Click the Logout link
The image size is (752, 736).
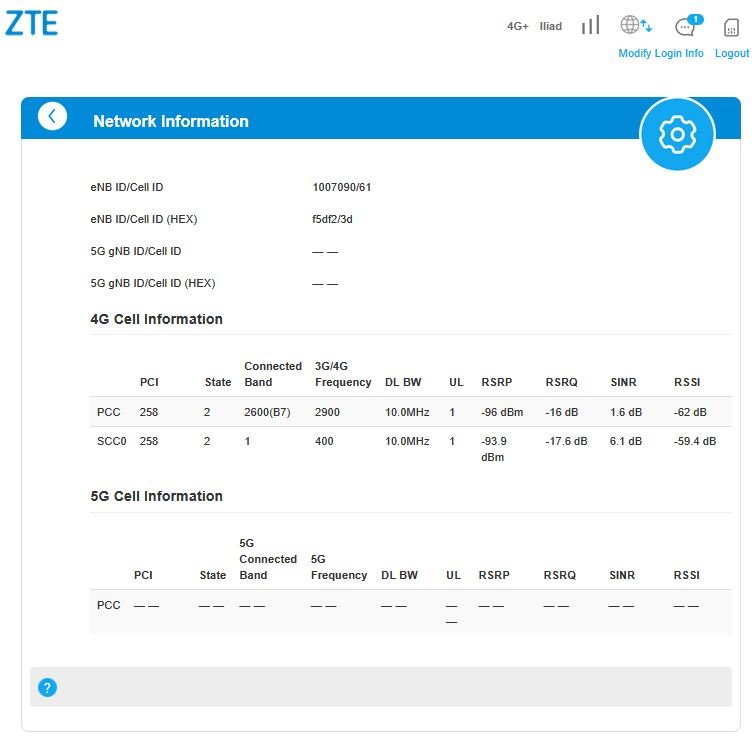731,53
